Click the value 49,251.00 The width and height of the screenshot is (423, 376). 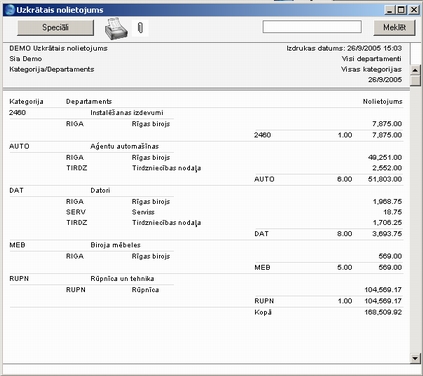point(385,157)
